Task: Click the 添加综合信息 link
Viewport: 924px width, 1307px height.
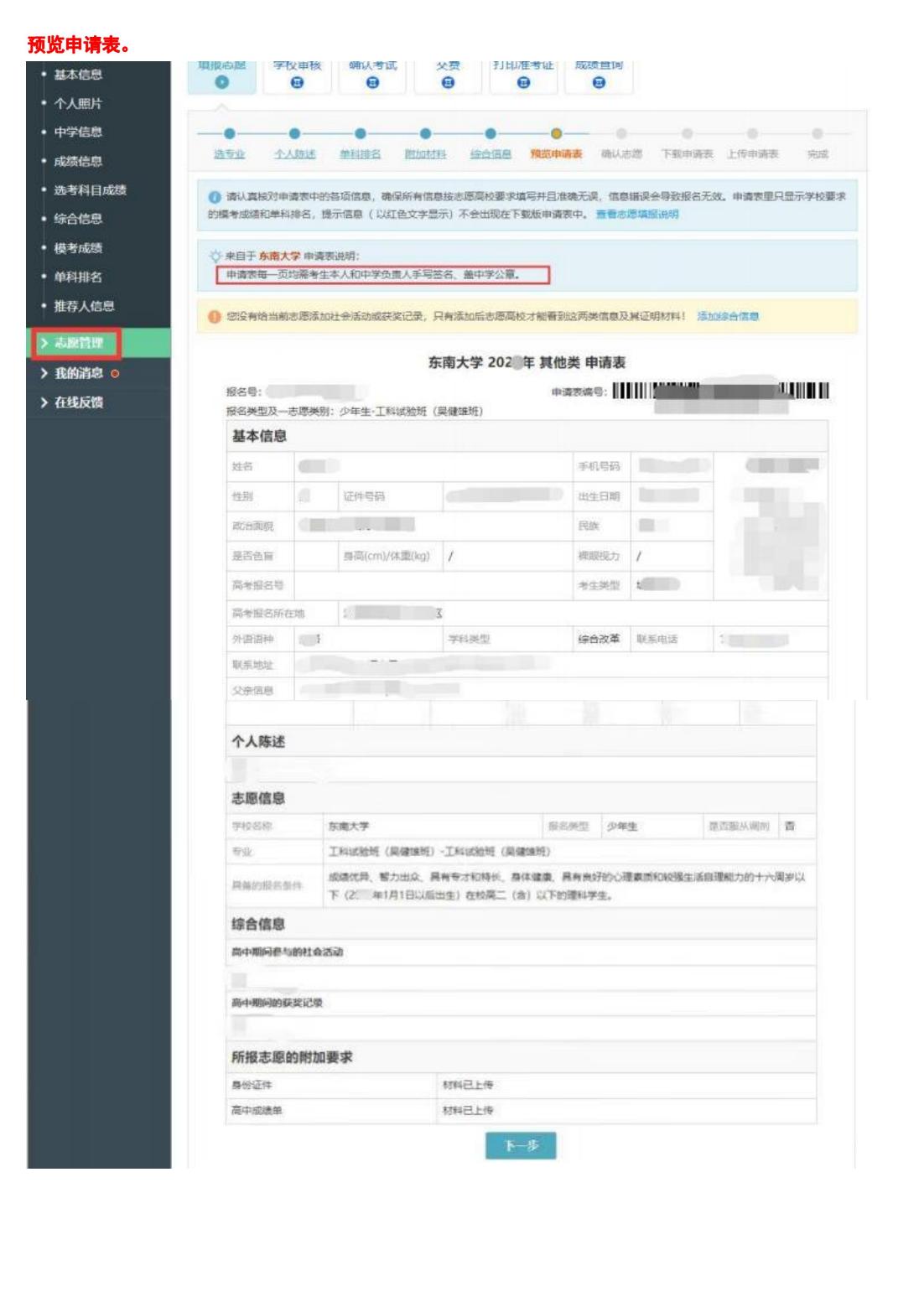Action: click(x=728, y=317)
